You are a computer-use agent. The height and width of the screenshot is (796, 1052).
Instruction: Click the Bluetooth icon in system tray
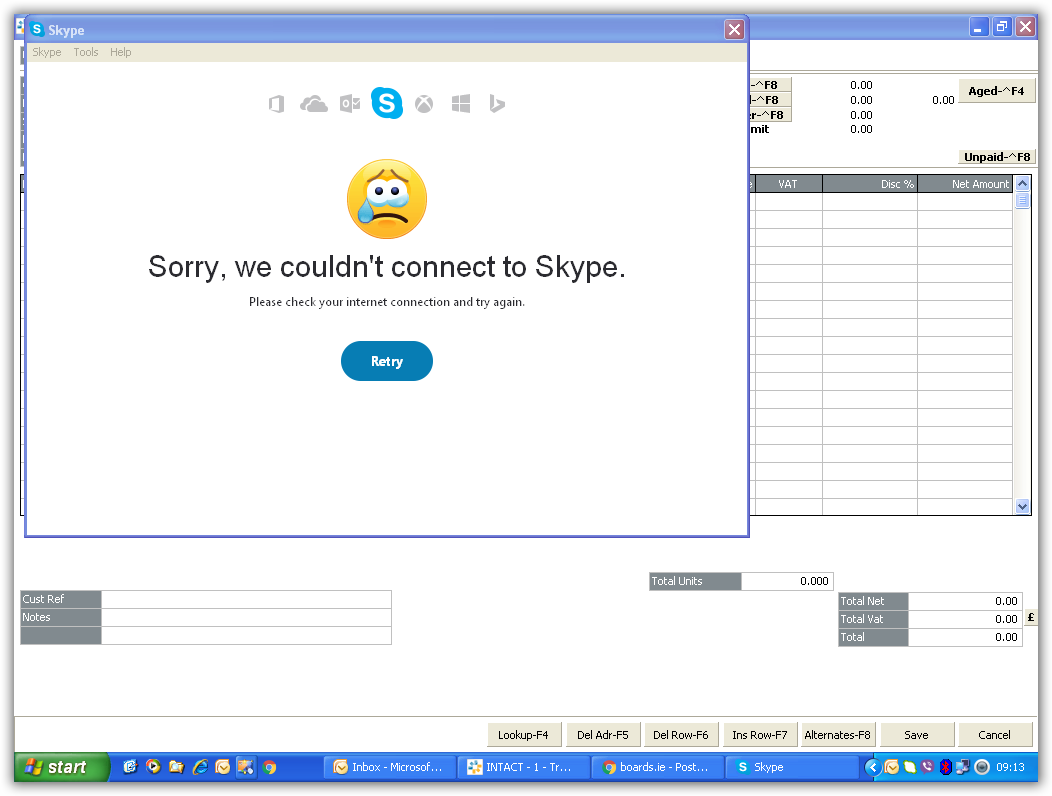pos(945,766)
